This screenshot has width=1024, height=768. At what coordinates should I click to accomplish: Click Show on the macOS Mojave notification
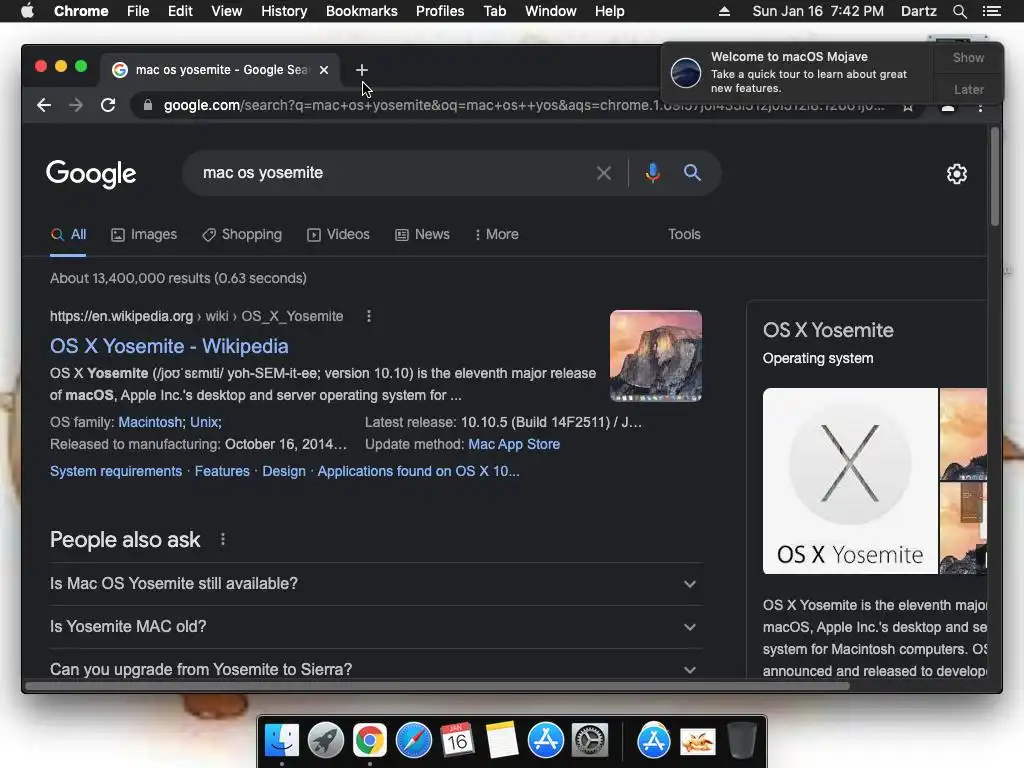click(x=968, y=57)
